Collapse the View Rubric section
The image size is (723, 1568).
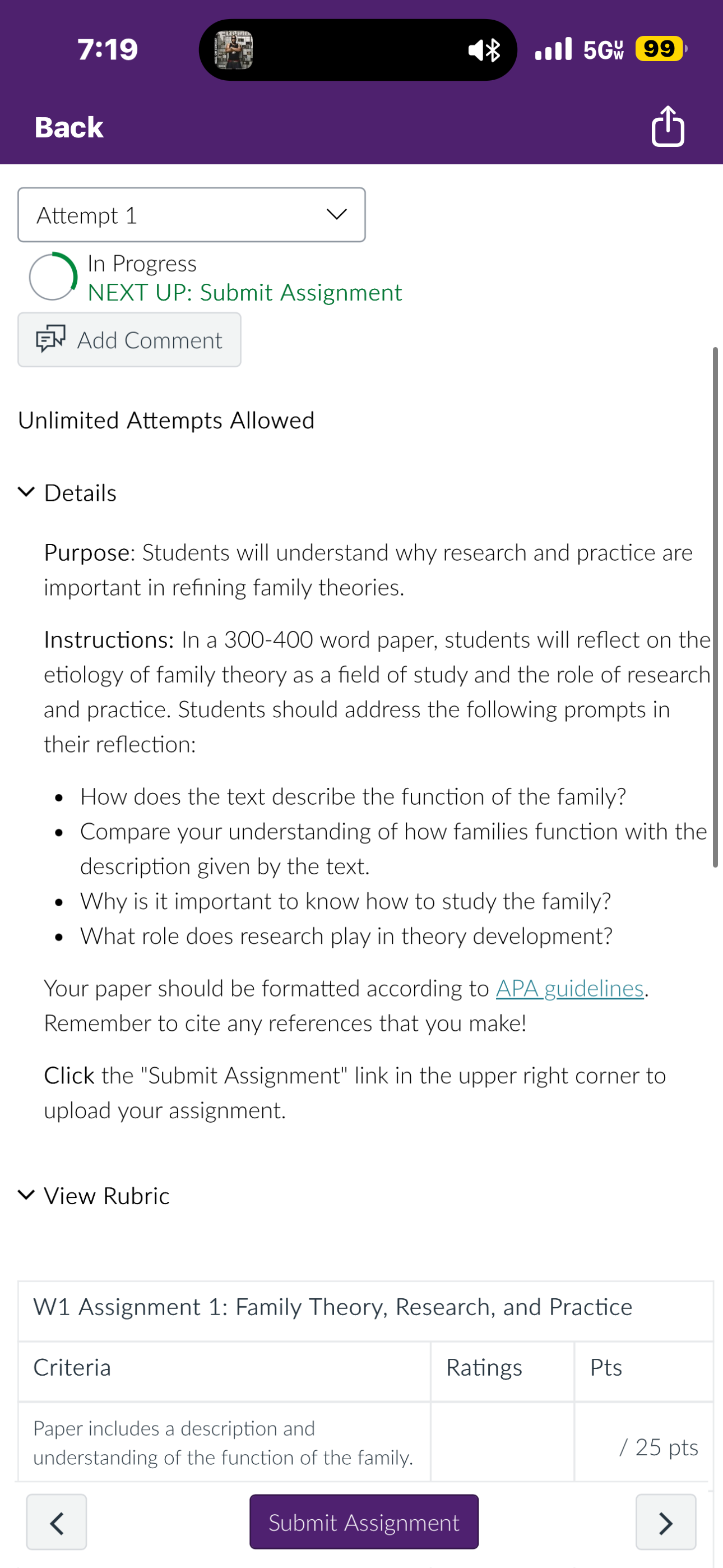pos(94,1196)
